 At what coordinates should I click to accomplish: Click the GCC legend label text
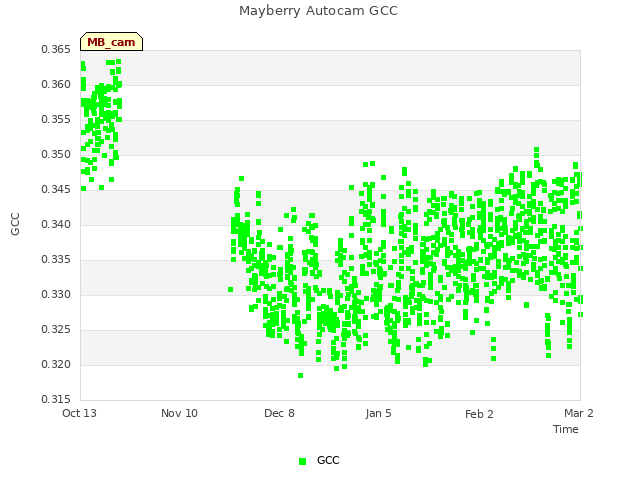pos(328,460)
